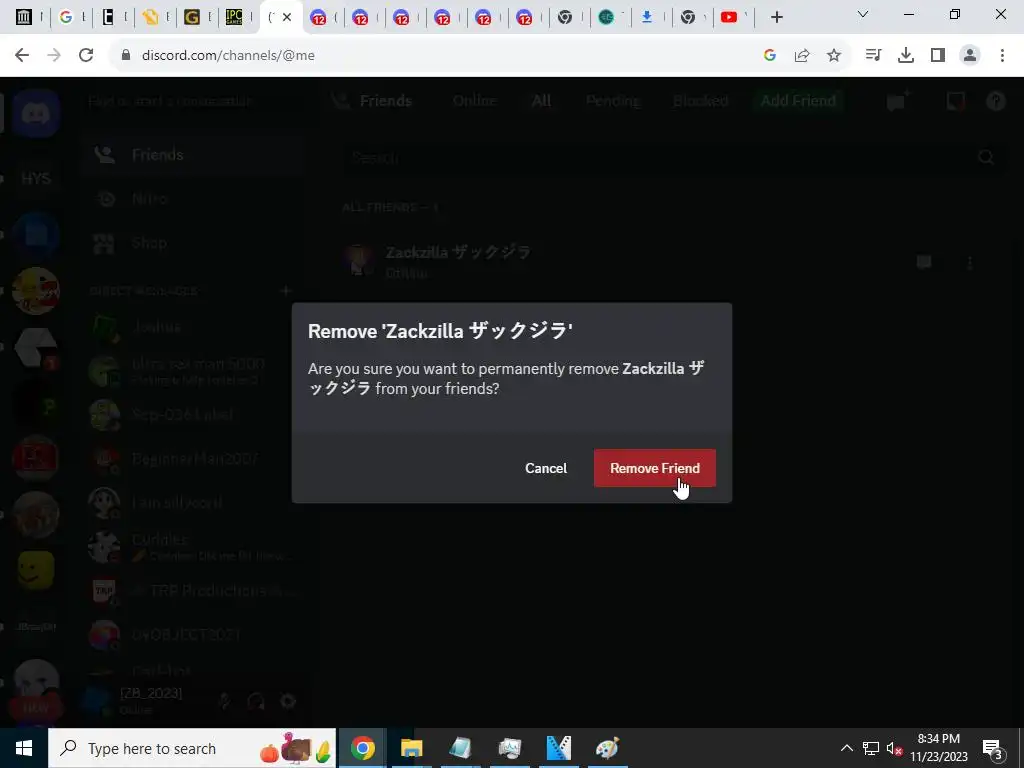Viewport: 1024px width, 768px height.
Task: Click the muted volume tray icon
Action: [x=894, y=748]
